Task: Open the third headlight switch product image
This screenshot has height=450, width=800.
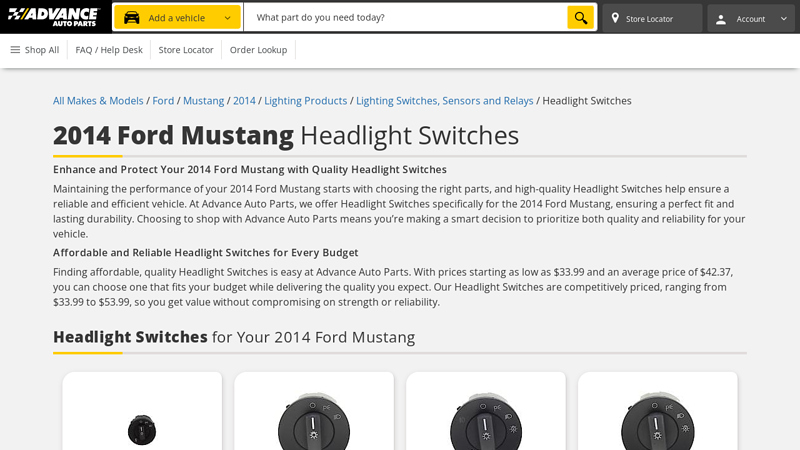Action: pos(486,421)
